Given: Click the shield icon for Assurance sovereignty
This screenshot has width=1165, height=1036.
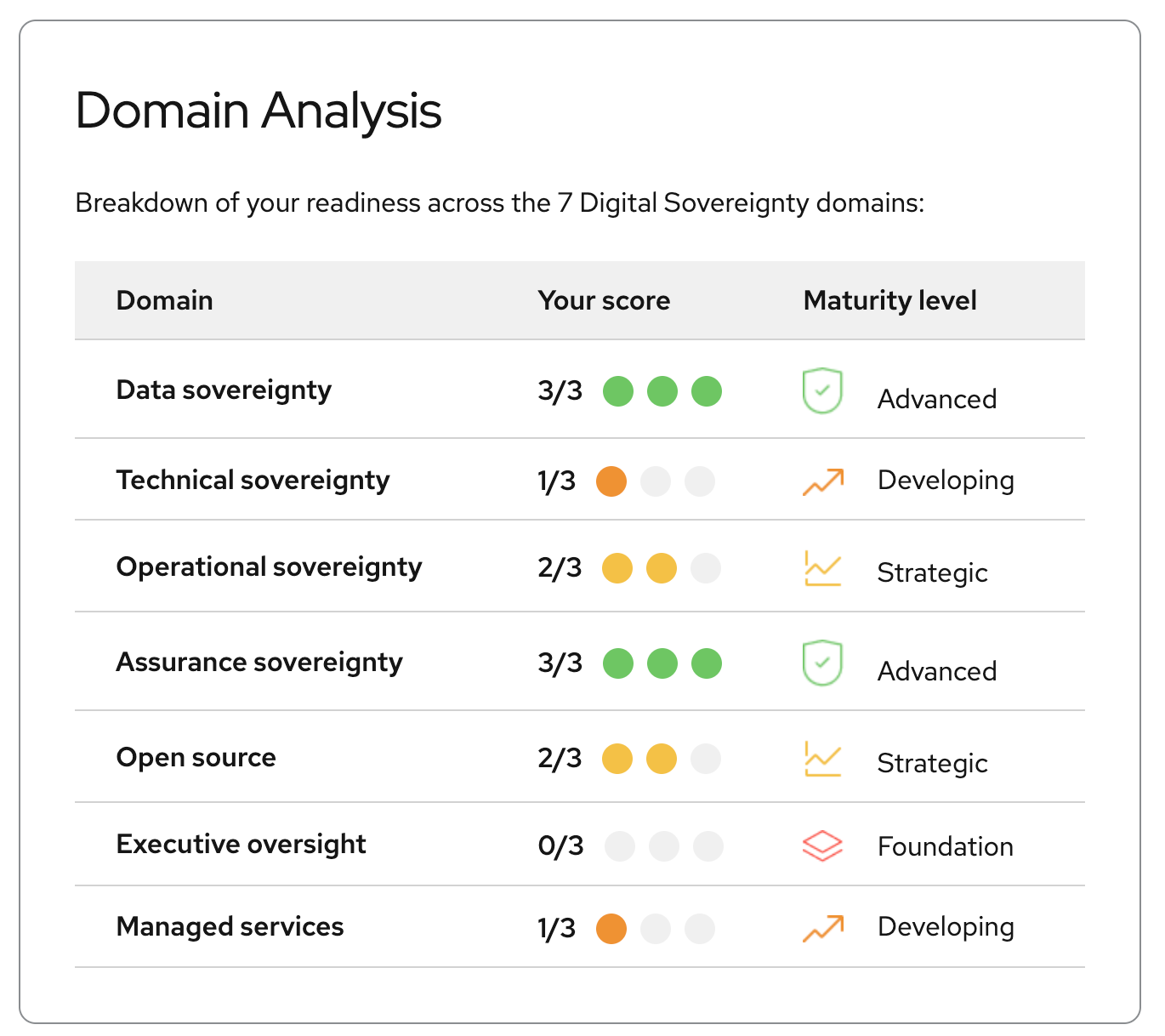Looking at the screenshot, I should pyautogui.click(x=821, y=663).
